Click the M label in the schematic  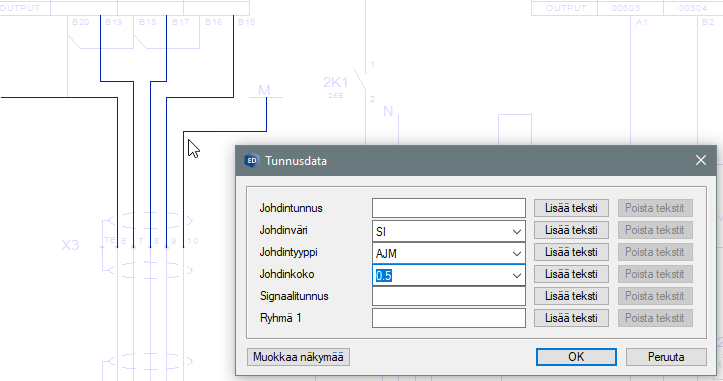pyautogui.click(x=264, y=90)
